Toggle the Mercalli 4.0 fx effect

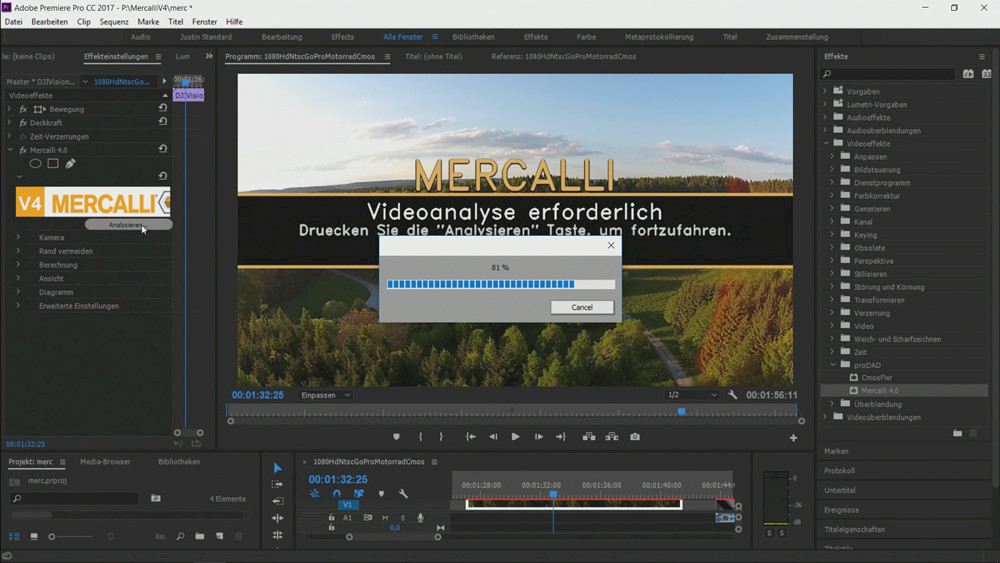[23, 150]
